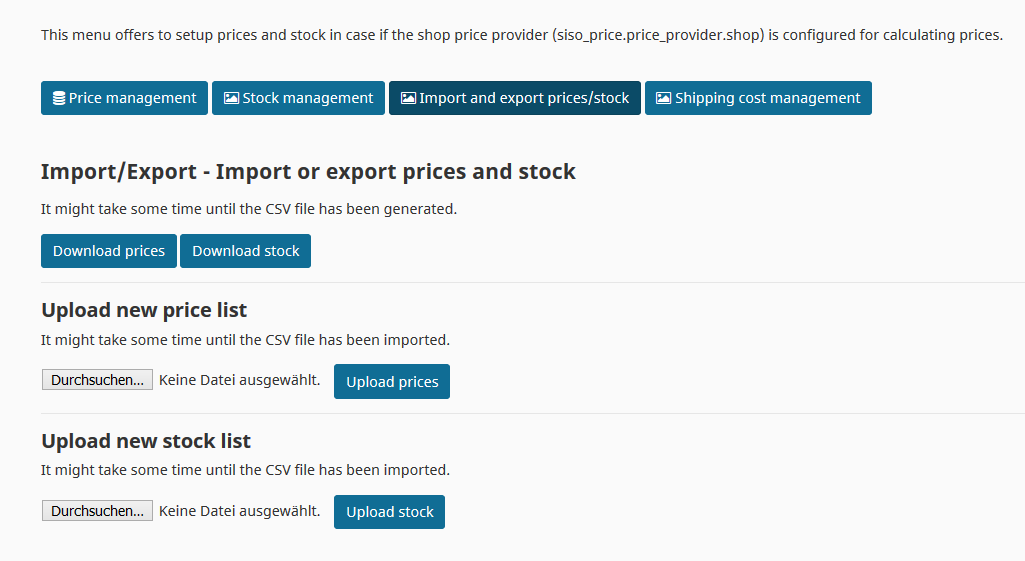Viewport: 1025px width, 561px height.
Task: Click the 'Upload new stock list' heading
Action: pos(146,441)
